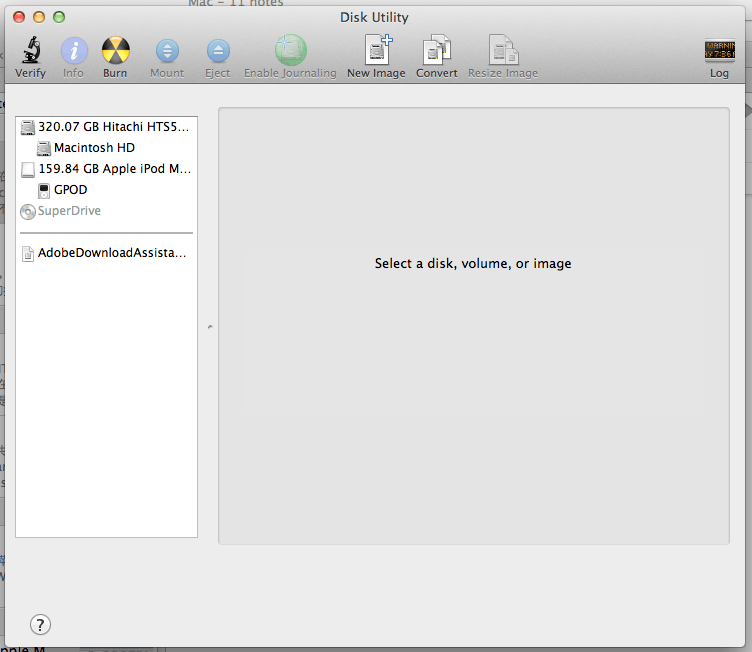Viewport: 752px width, 652px height.
Task: Select SuperDrive in the sidebar
Action: (x=69, y=211)
